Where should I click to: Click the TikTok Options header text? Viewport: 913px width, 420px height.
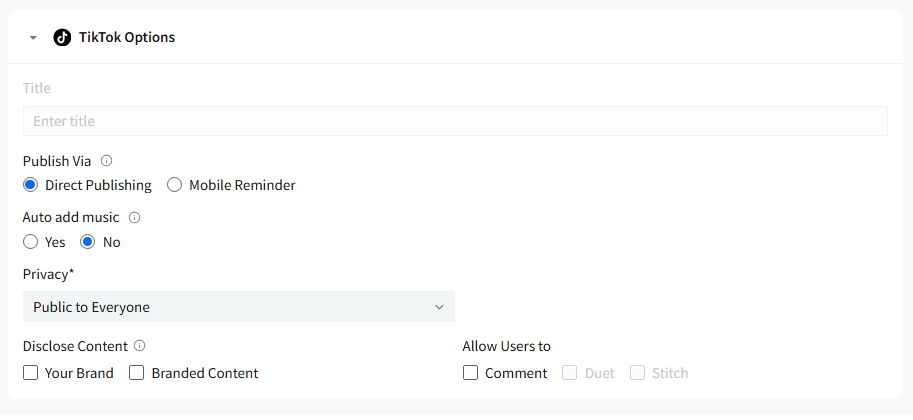click(x=127, y=37)
